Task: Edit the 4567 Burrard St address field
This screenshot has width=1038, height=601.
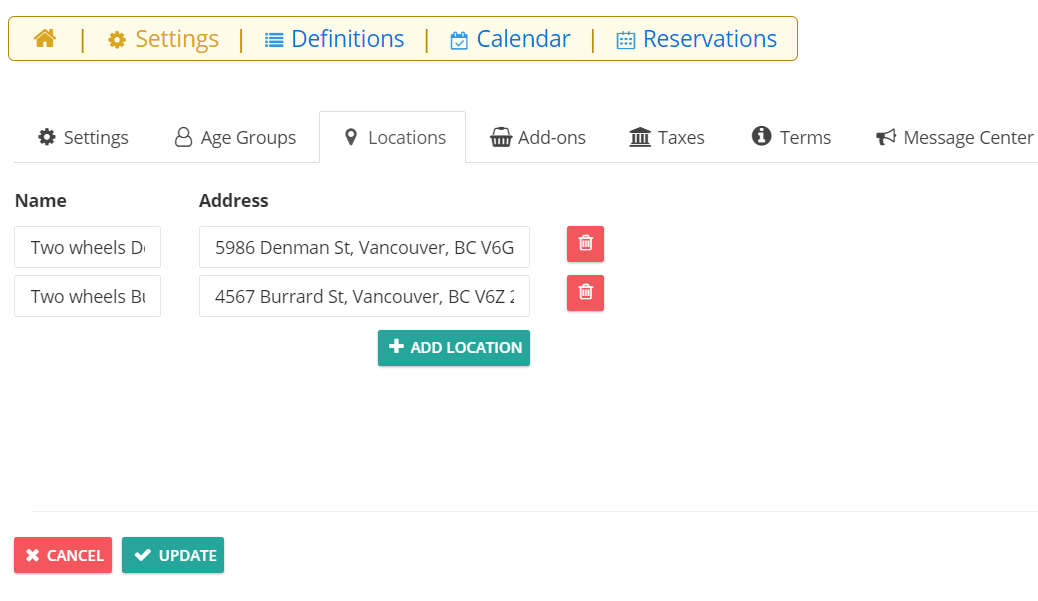Action: pos(364,297)
